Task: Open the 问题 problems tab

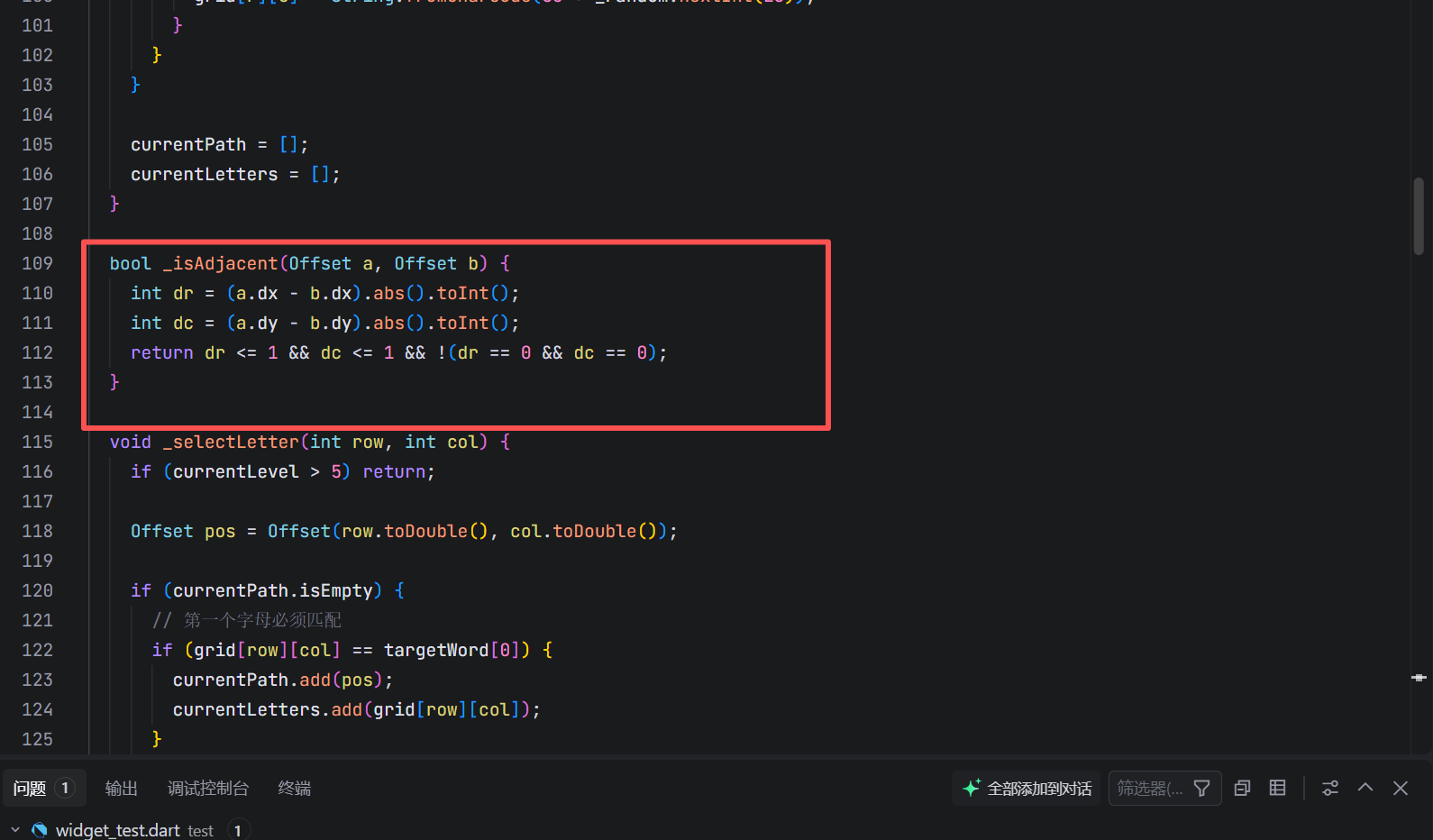Action: click(x=44, y=789)
